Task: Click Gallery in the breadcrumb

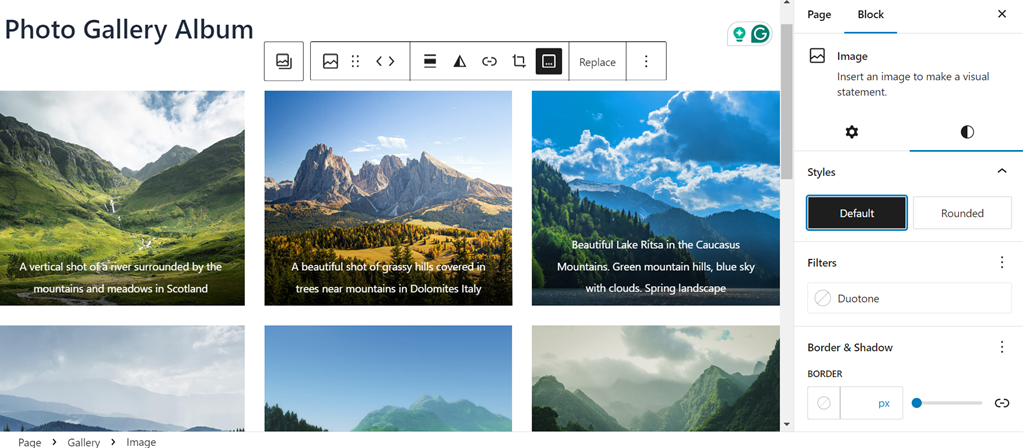Action: [84, 441]
